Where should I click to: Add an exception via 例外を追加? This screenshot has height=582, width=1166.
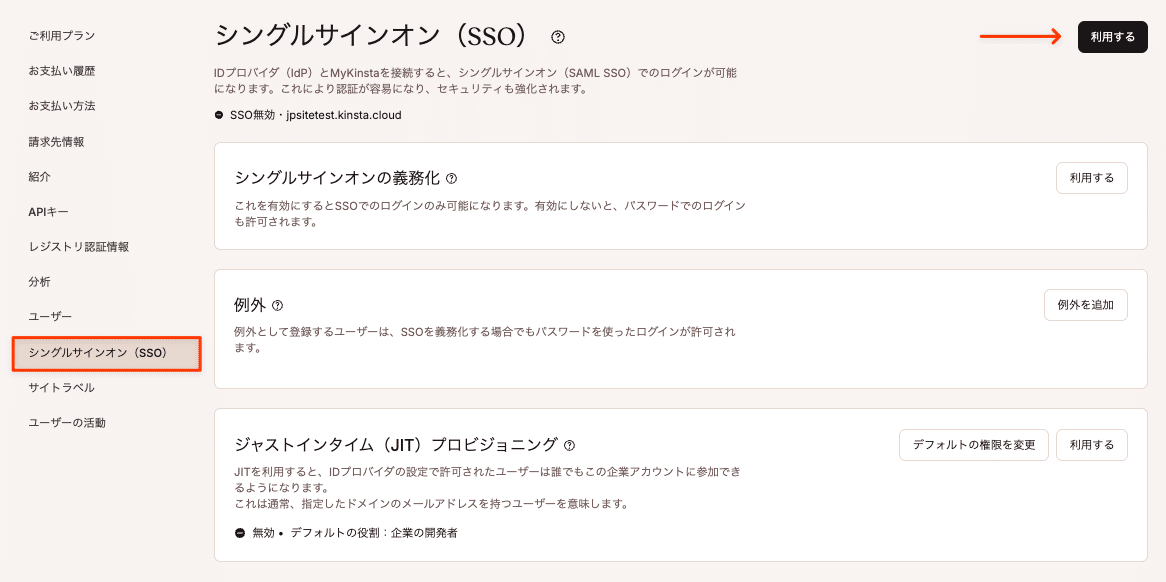pyautogui.click(x=1085, y=305)
